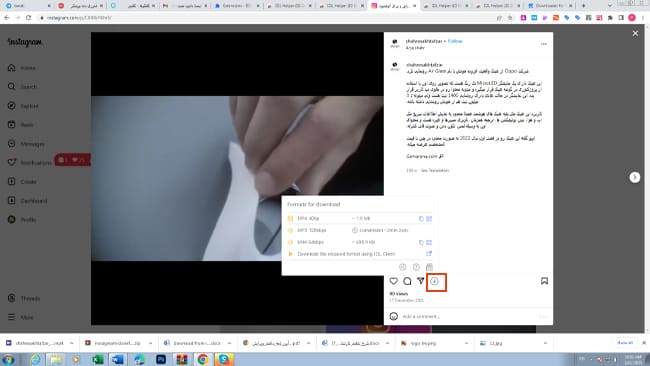The width and height of the screenshot is (650, 366).
Task: Expand options for the .mp4 download
Action: click(x=71, y=343)
